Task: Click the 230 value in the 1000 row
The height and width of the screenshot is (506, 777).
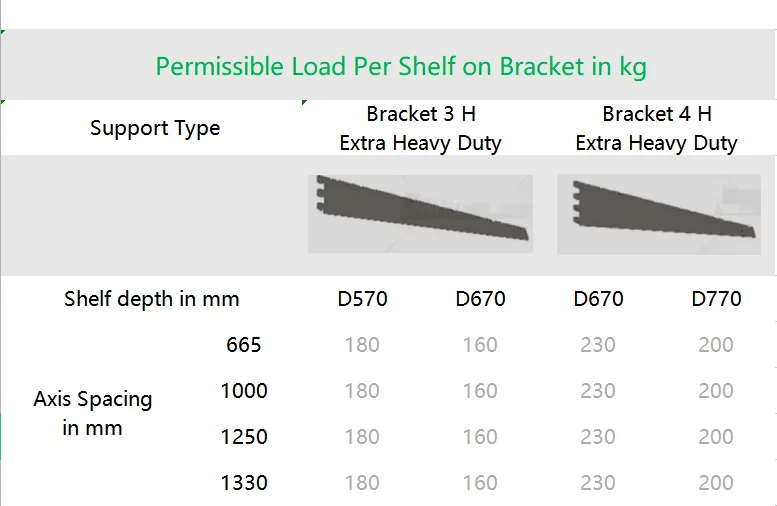Action: point(598,391)
